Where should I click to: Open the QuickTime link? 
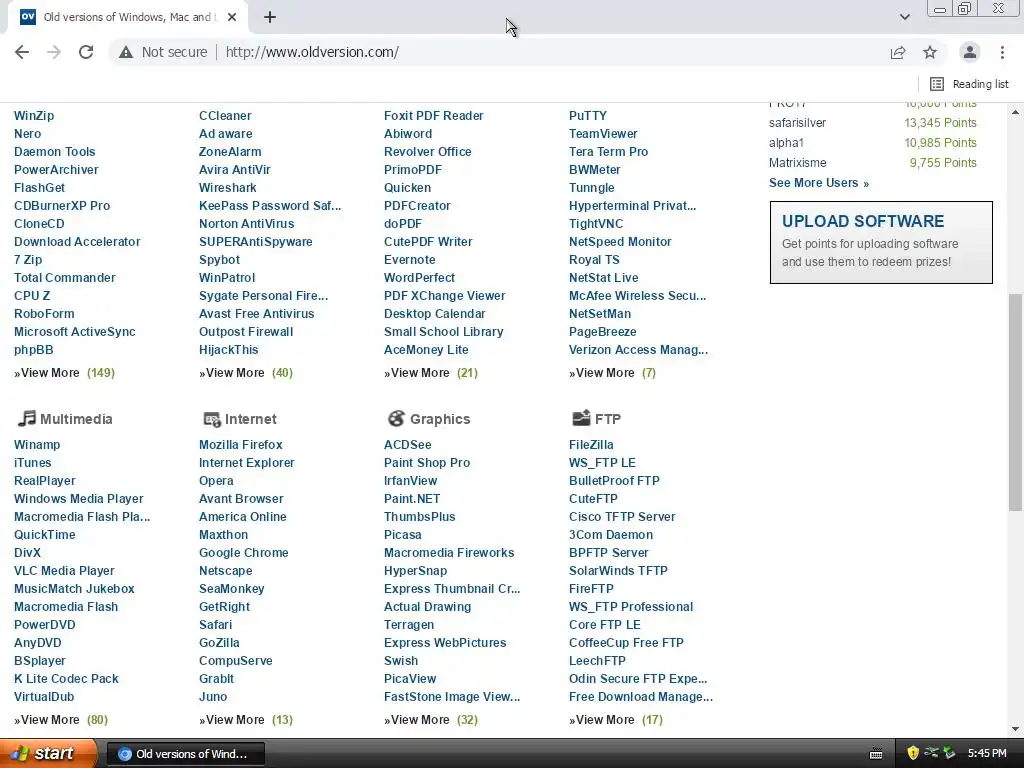point(44,535)
